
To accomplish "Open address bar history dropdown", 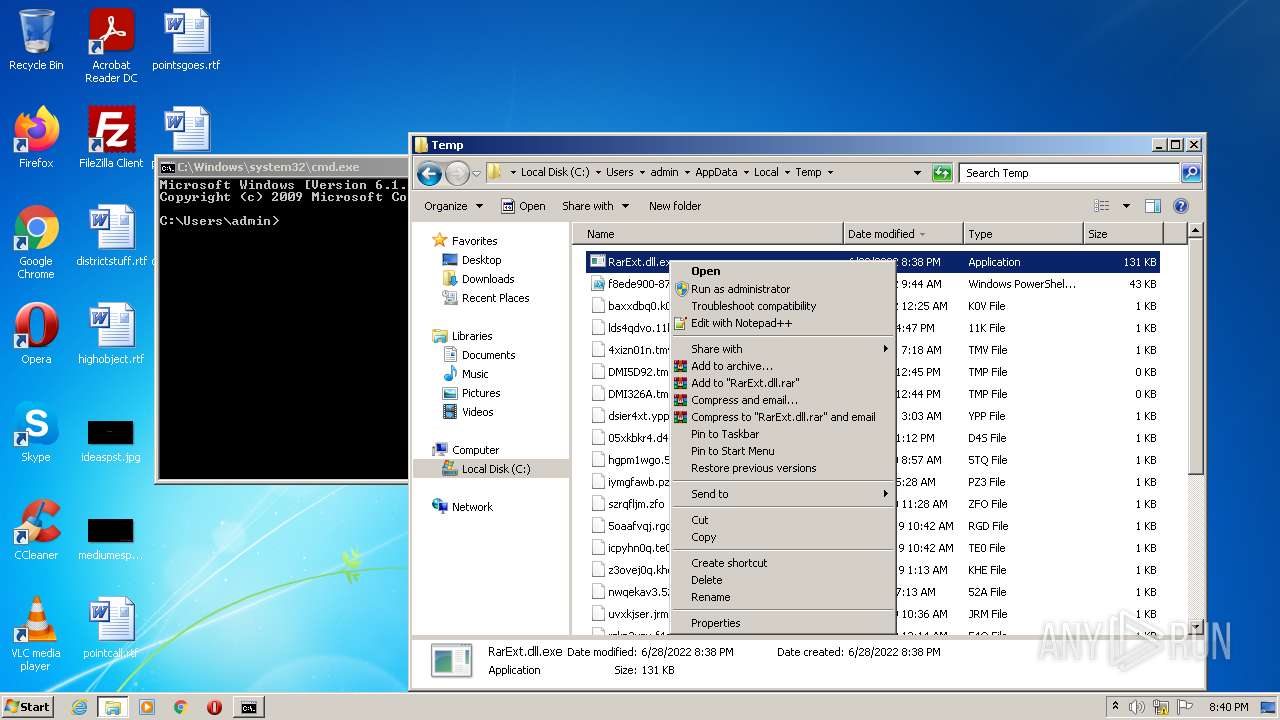I will 917,173.
